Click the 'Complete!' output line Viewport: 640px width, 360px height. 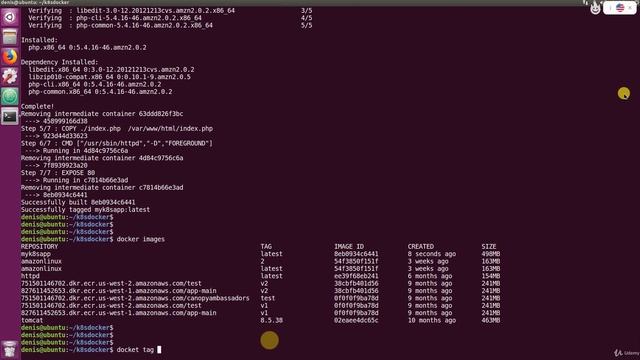coord(37,107)
